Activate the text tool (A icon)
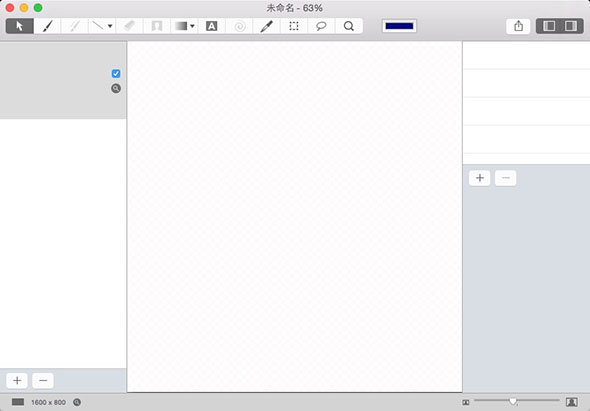 click(x=211, y=26)
